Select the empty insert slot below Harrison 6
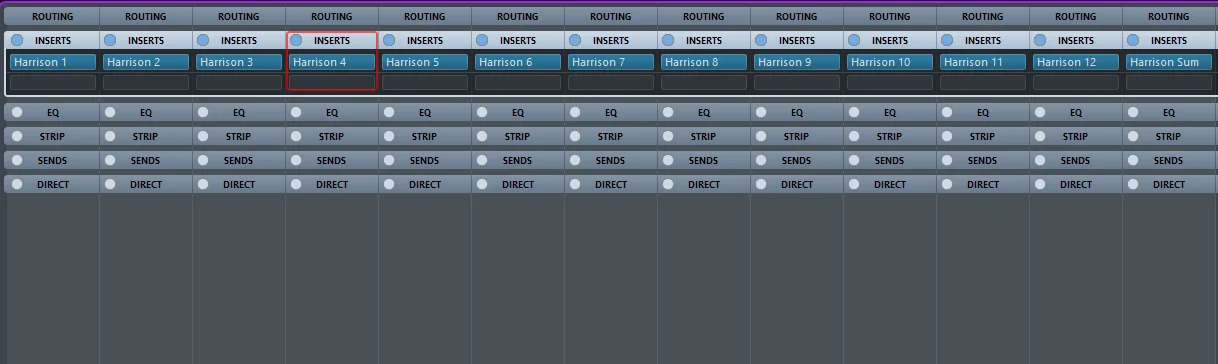Viewport: 1218px width, 364px height. 518,82
